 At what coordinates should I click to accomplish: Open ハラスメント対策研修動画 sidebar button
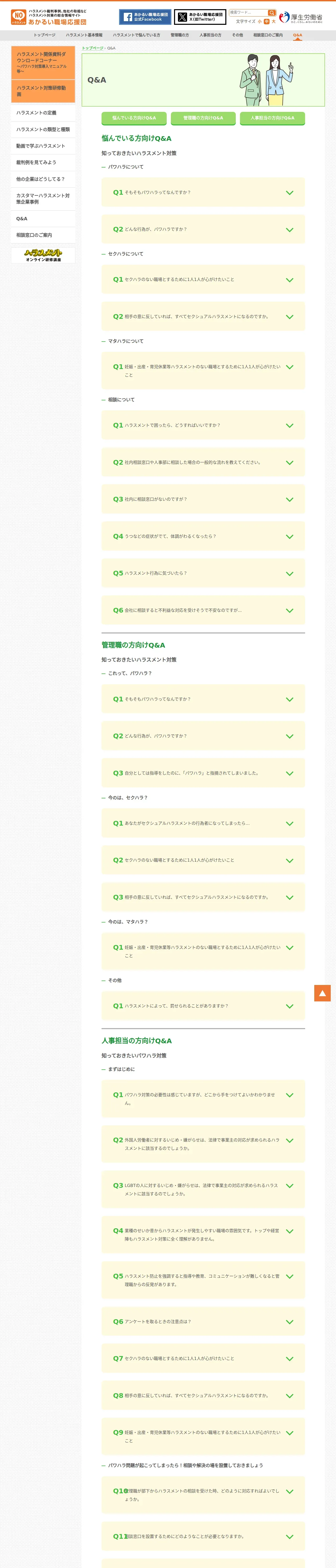pos(43,91)
